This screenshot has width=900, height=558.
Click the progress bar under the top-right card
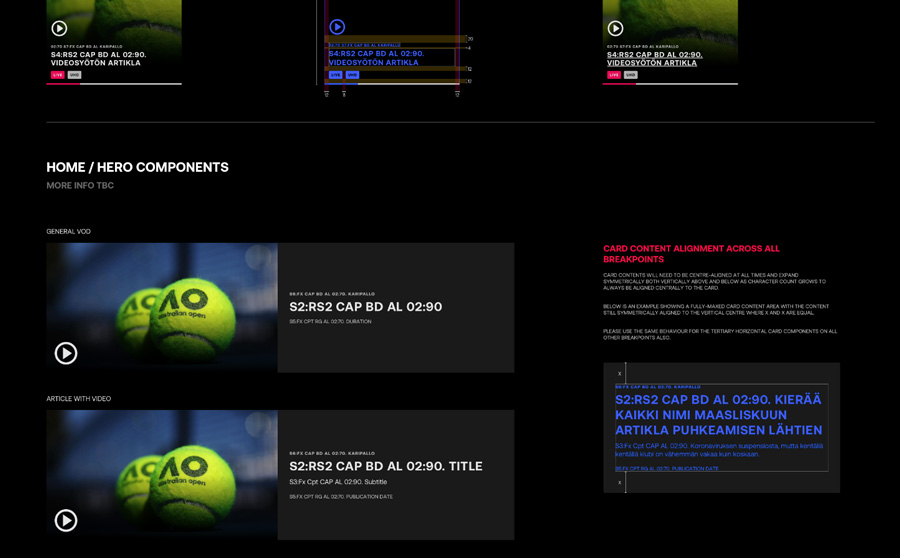670,84
